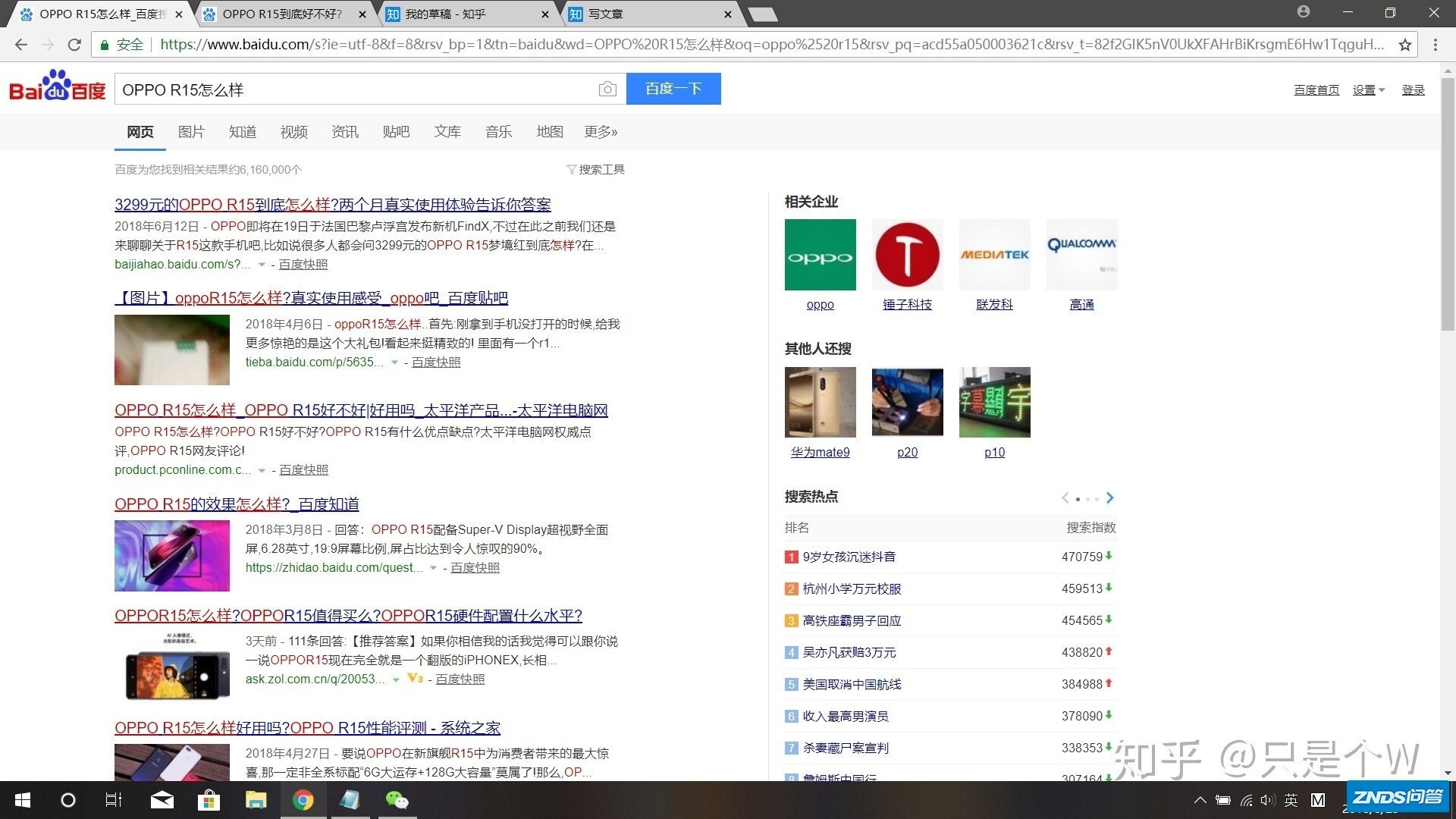
Task: Click the browser address bar URL
Action: (772, 45)
